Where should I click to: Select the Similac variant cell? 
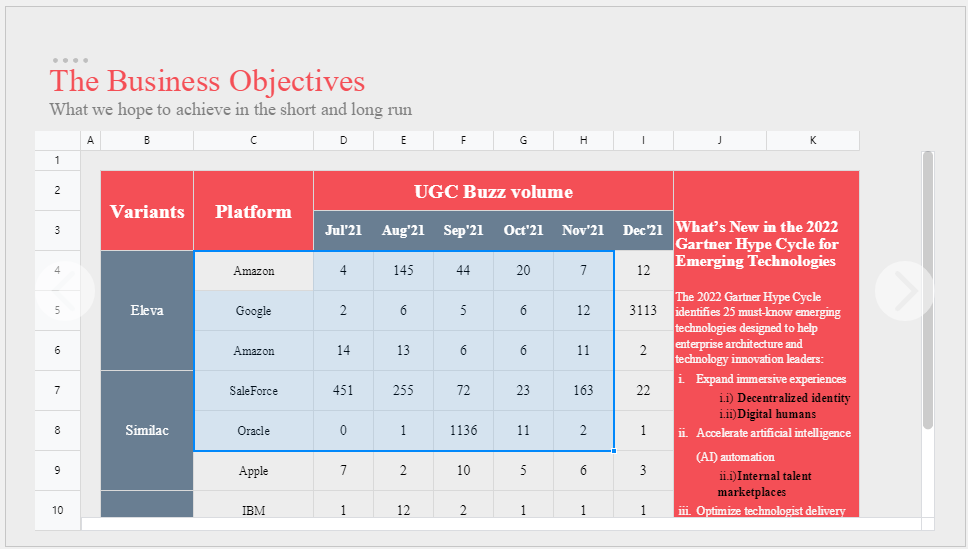tap(147, 430)
